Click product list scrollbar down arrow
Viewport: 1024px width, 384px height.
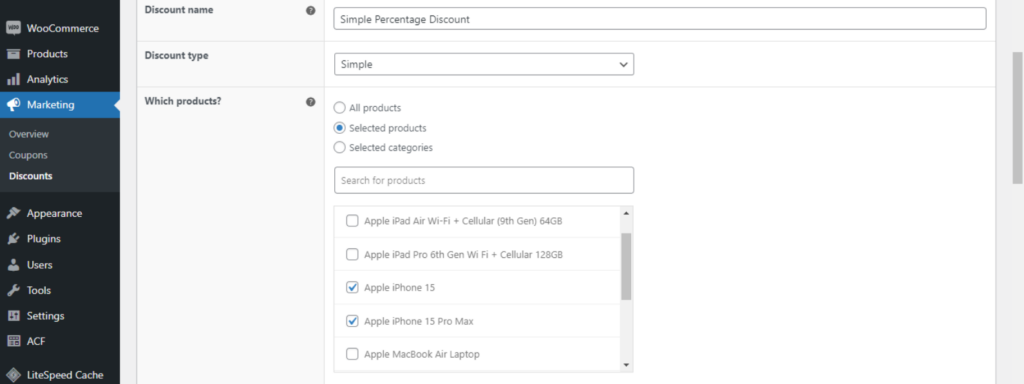(626, 365)
